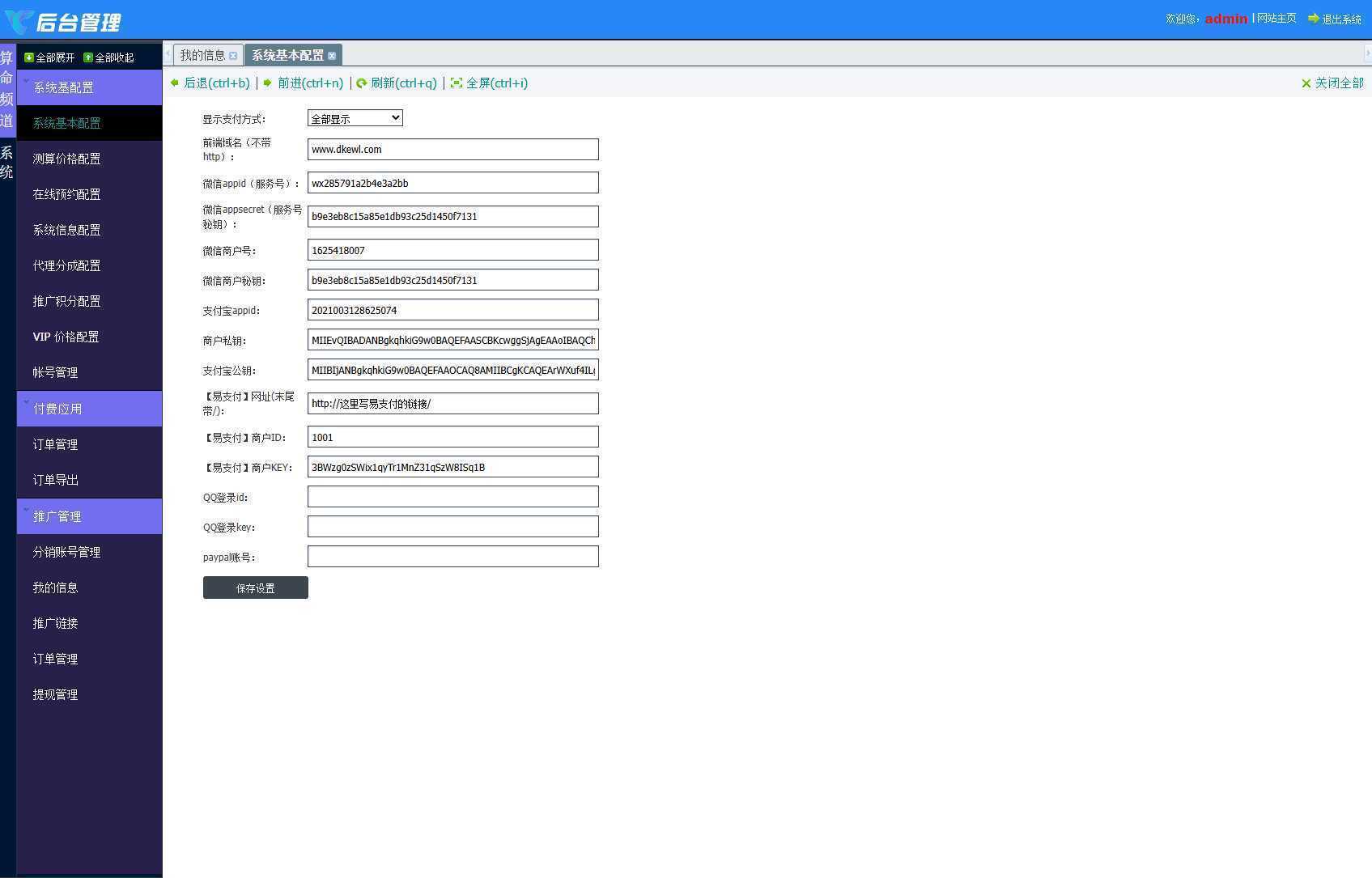This screenshot has height=878, width=1372.
Task: Click the 易支付网址 input field
Action: click(453, 403)
